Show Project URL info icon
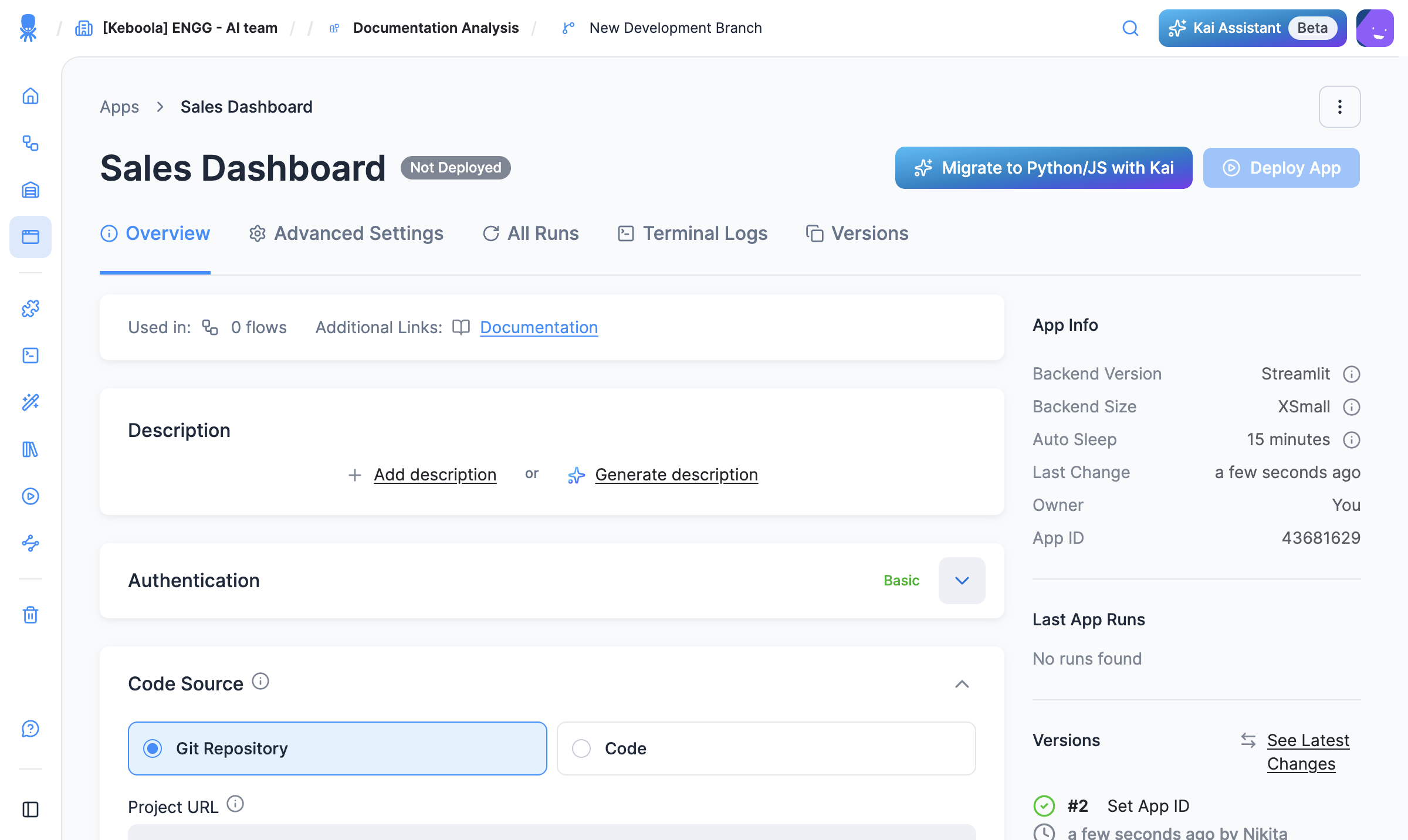The height and width of the screenshot is (840, 1408). pyautogui.click(x=235, y=804)
